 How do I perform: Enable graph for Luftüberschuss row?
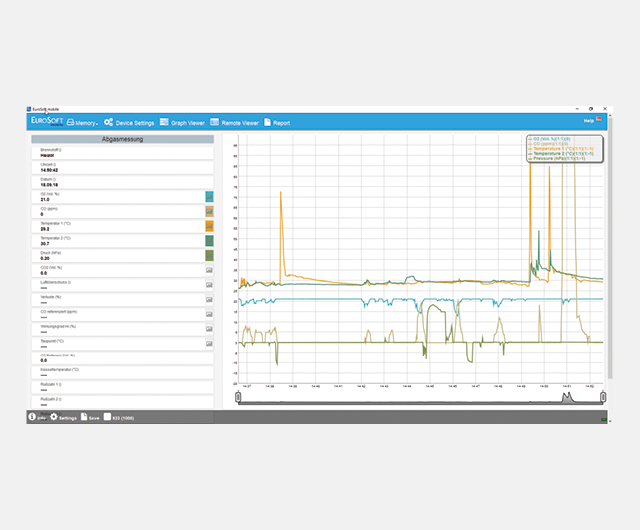pyautogui.click(x=210, y=285)
